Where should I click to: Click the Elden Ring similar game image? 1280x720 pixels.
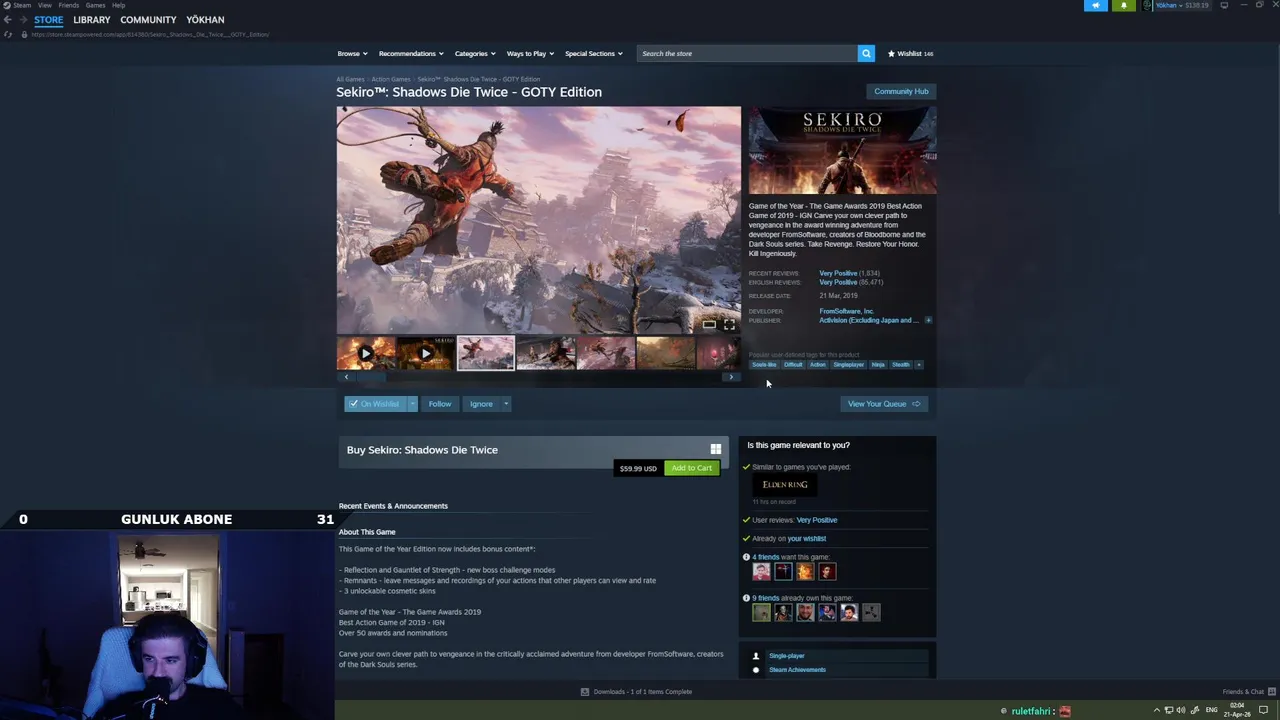pyautogui.click(x=785, y=484)
